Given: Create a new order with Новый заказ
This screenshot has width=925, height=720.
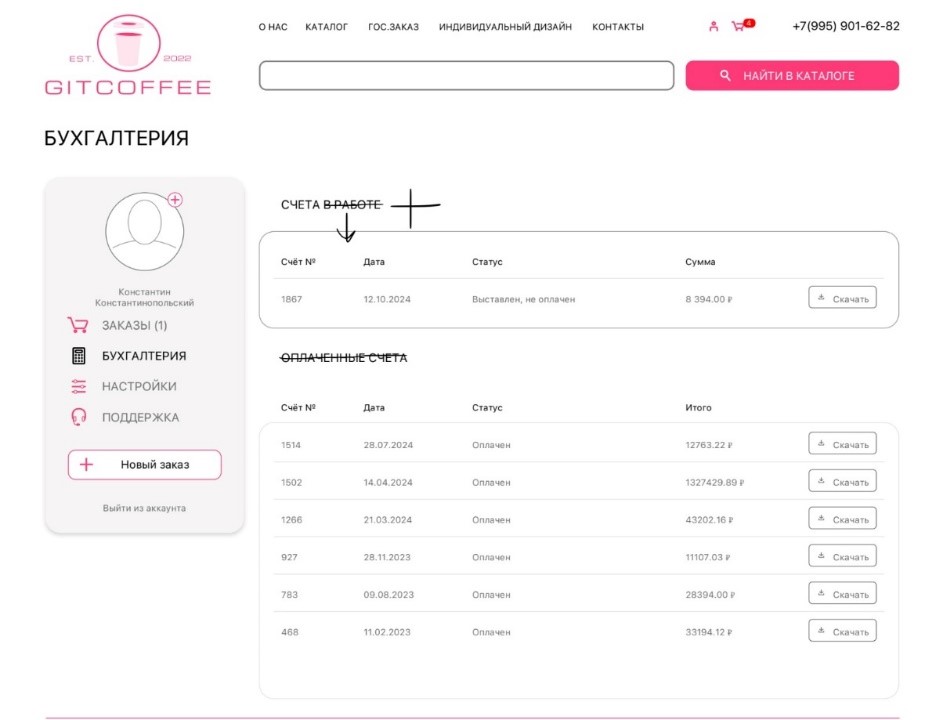Looking at the screenshot, I should [145, 464].
